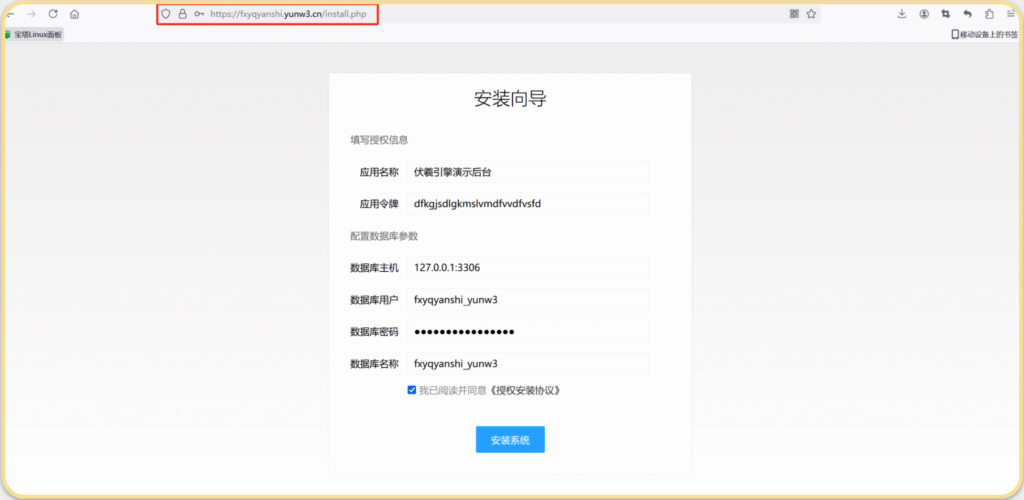Edit the 数据库用户 username field
Viewport: 1024px width, 500px height.
pyautogui.click(x=528, y=300)
